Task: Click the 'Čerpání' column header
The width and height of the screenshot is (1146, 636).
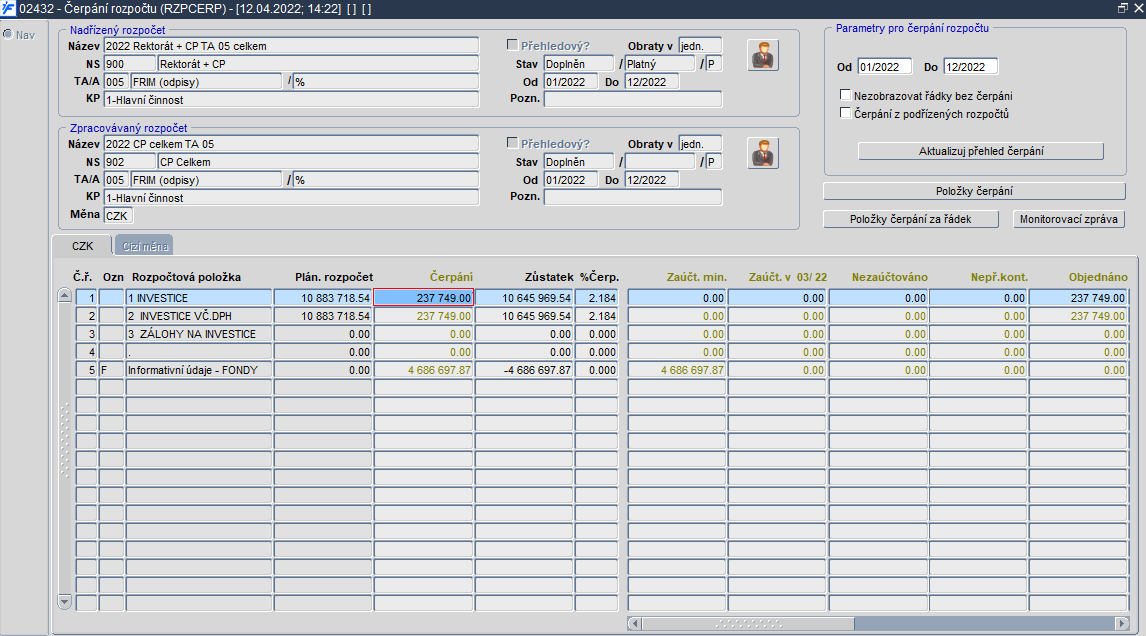Action: click(451, 277)
